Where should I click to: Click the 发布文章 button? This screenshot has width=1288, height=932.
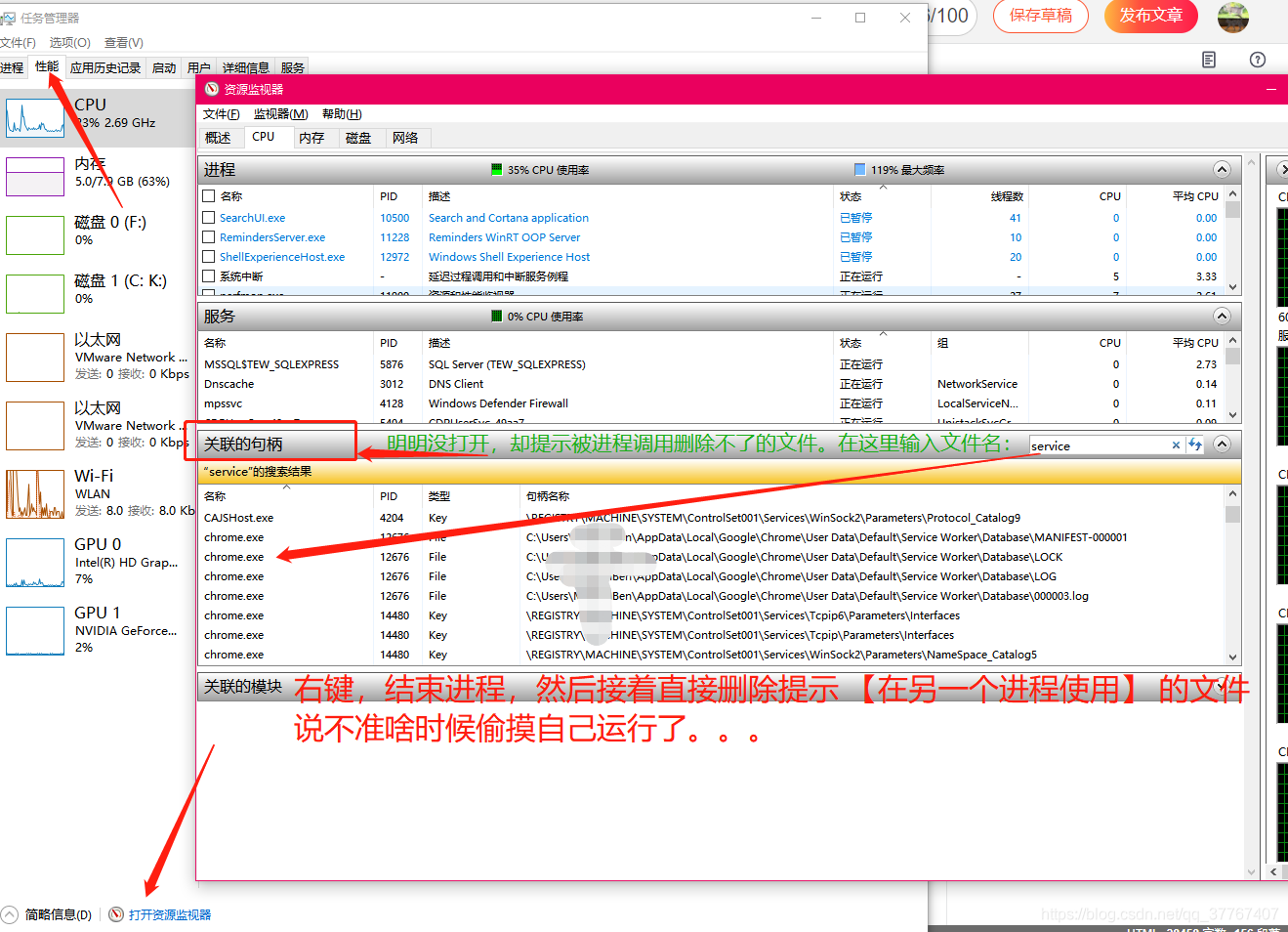(x=1151, y=15)
